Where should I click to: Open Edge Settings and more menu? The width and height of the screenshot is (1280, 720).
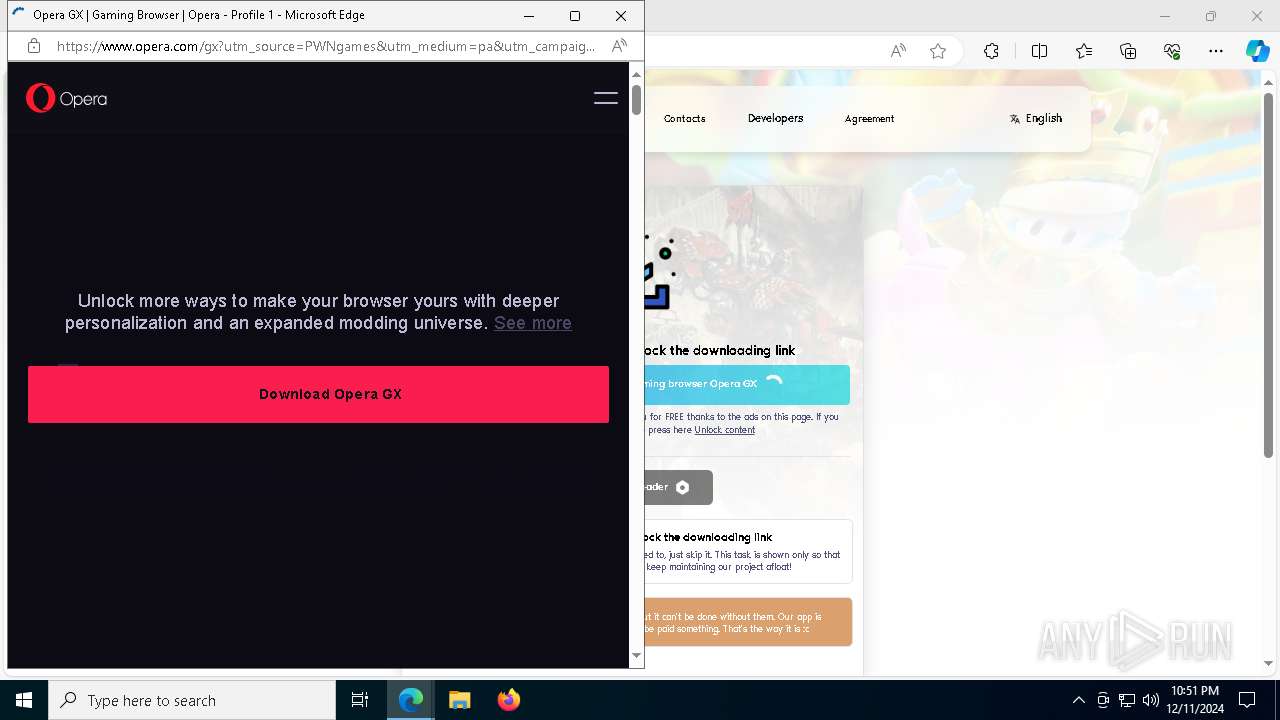(1216, 51)
